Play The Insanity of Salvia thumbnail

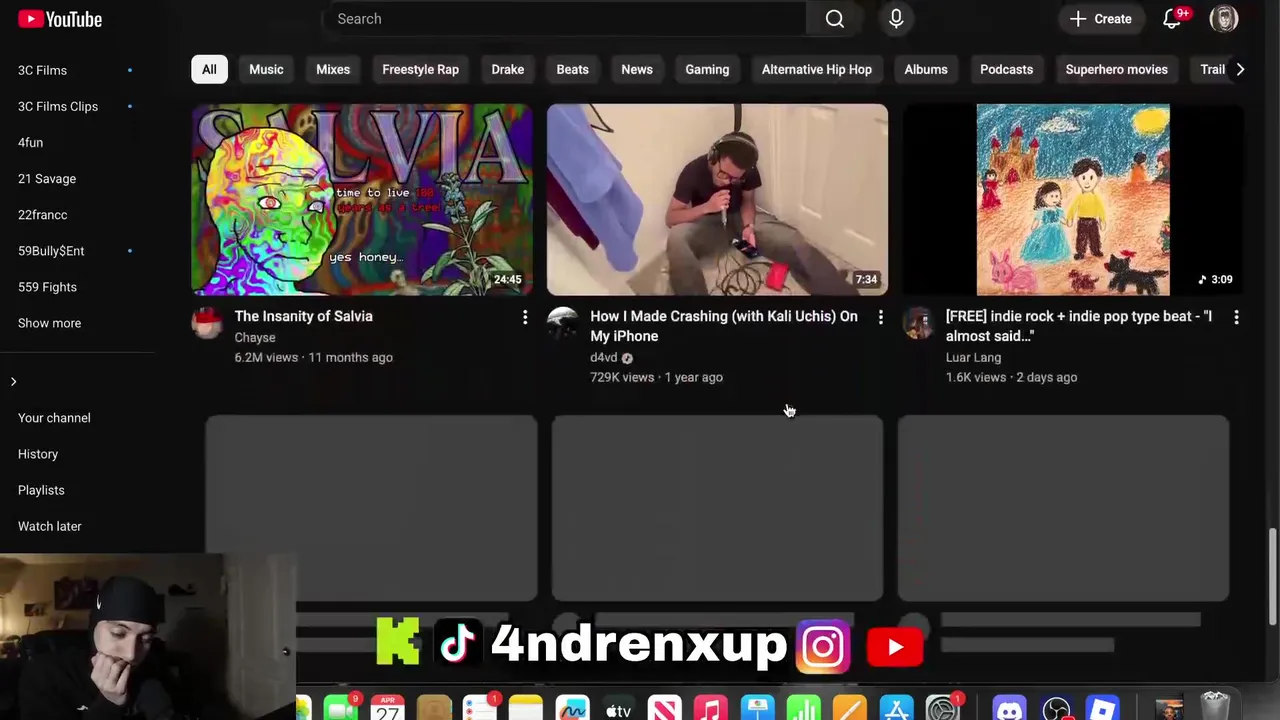[x=362, y=200]
